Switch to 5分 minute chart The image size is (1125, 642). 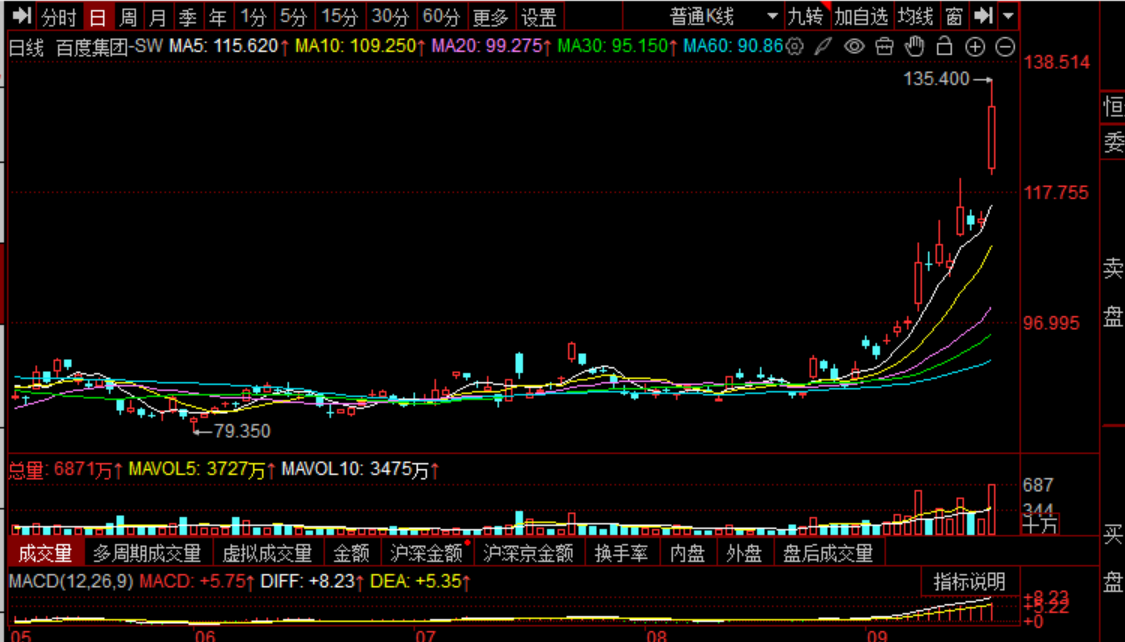(x=293, y=16)
